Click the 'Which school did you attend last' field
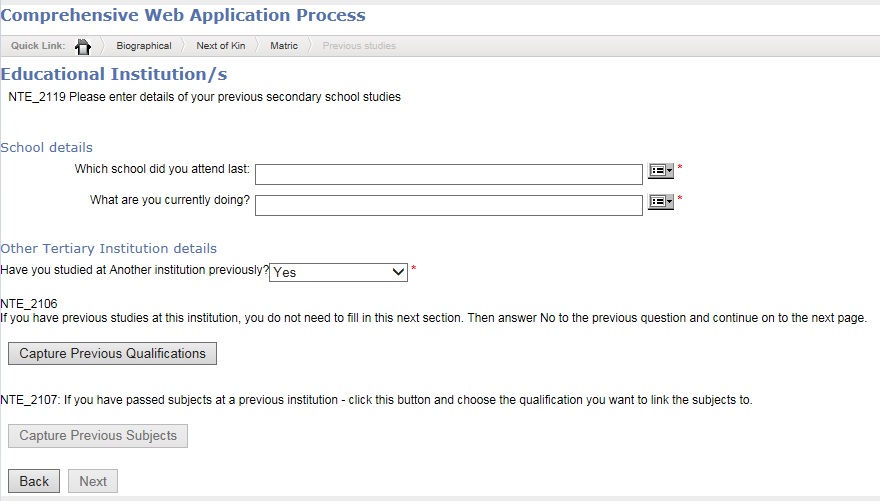This screenshot has width=880, height=501. pyautogui.click(x=448, y=175)
